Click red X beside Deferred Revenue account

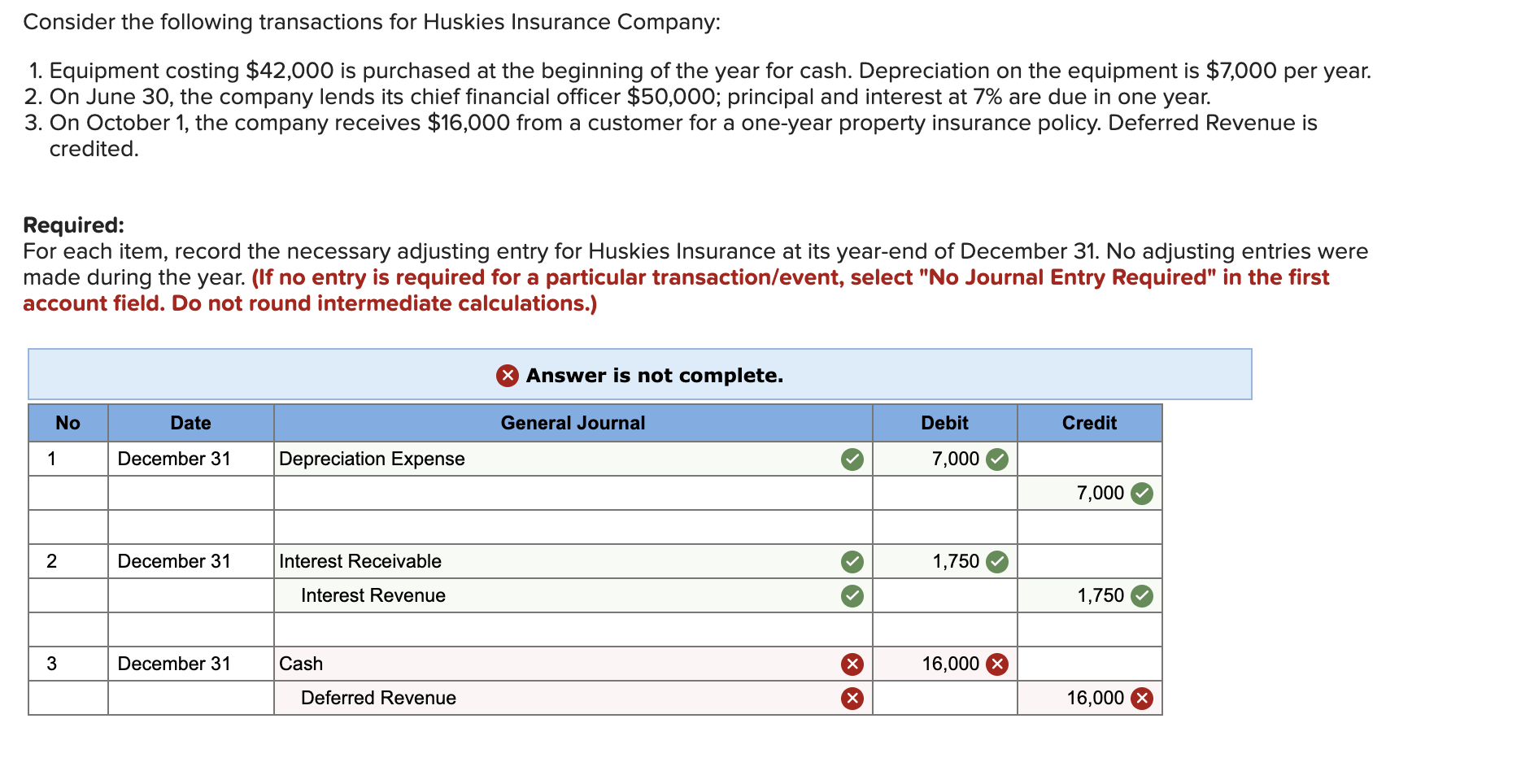tap(852, 699)
